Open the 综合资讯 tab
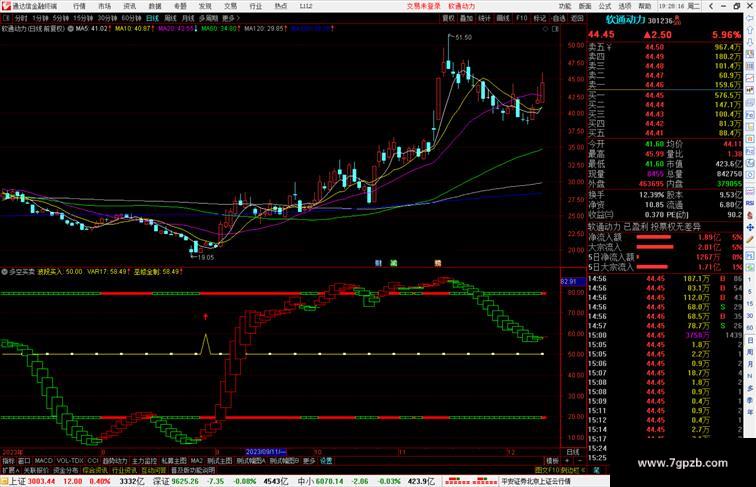The image size is (756, 487). click(95, 470)
